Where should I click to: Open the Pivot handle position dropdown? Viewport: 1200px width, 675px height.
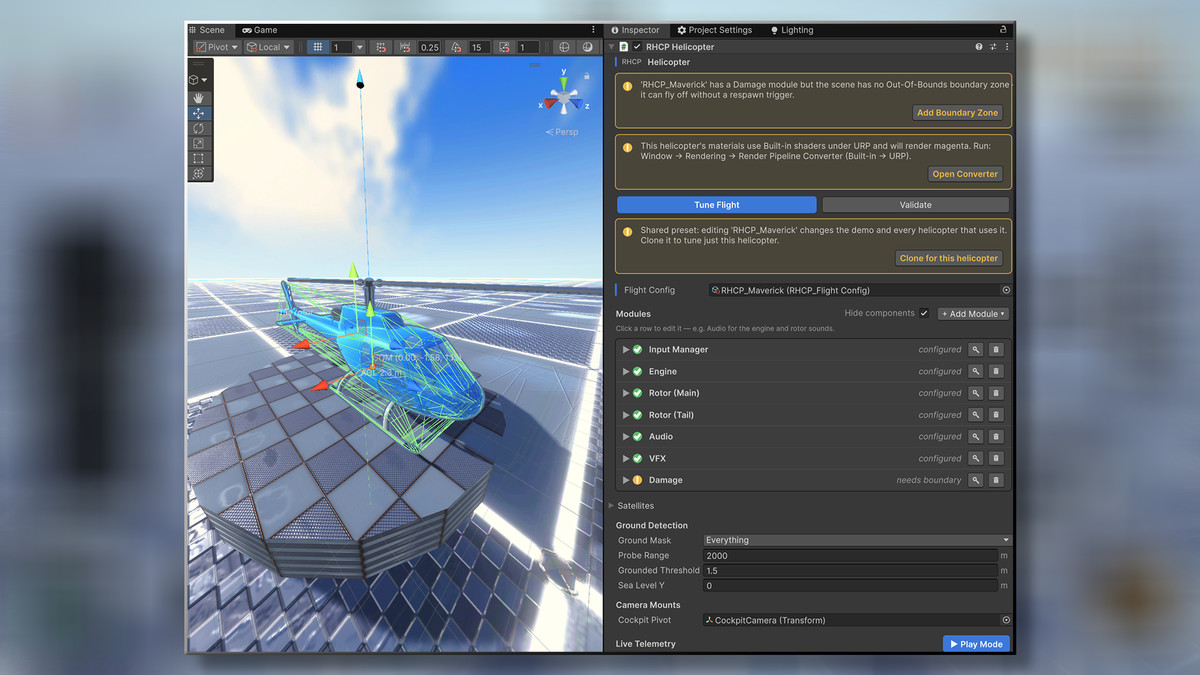click(217, 47)
